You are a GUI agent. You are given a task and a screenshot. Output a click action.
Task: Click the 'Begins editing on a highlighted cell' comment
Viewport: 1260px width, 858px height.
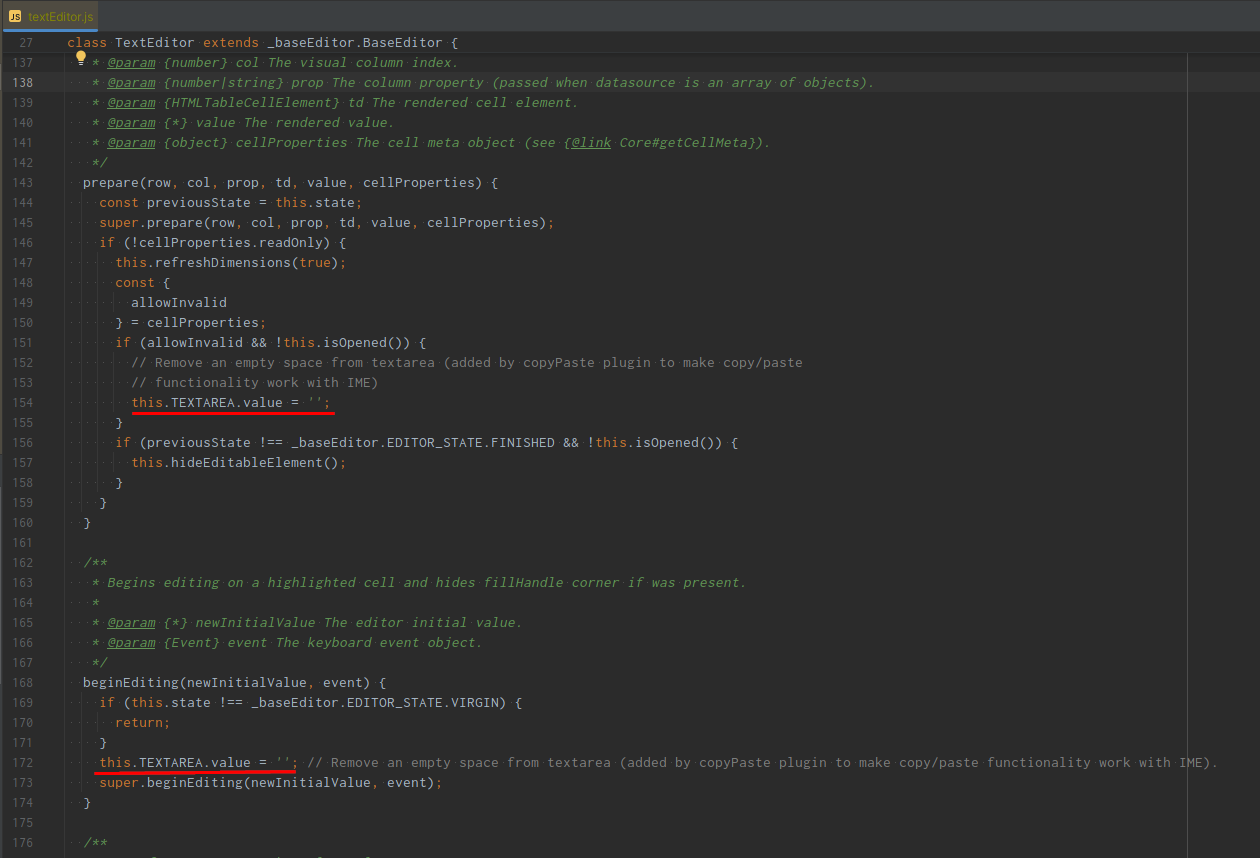tap(427, 582)
